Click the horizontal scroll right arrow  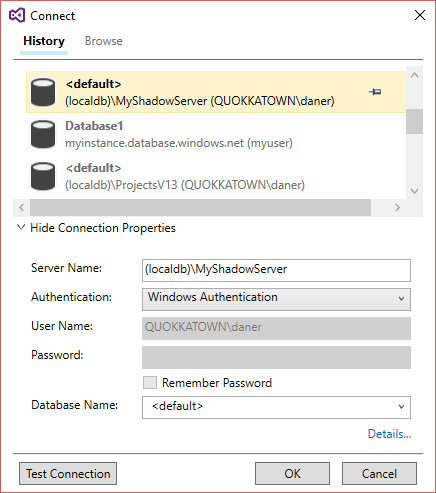pyautogui.click(x=397, y=207)
